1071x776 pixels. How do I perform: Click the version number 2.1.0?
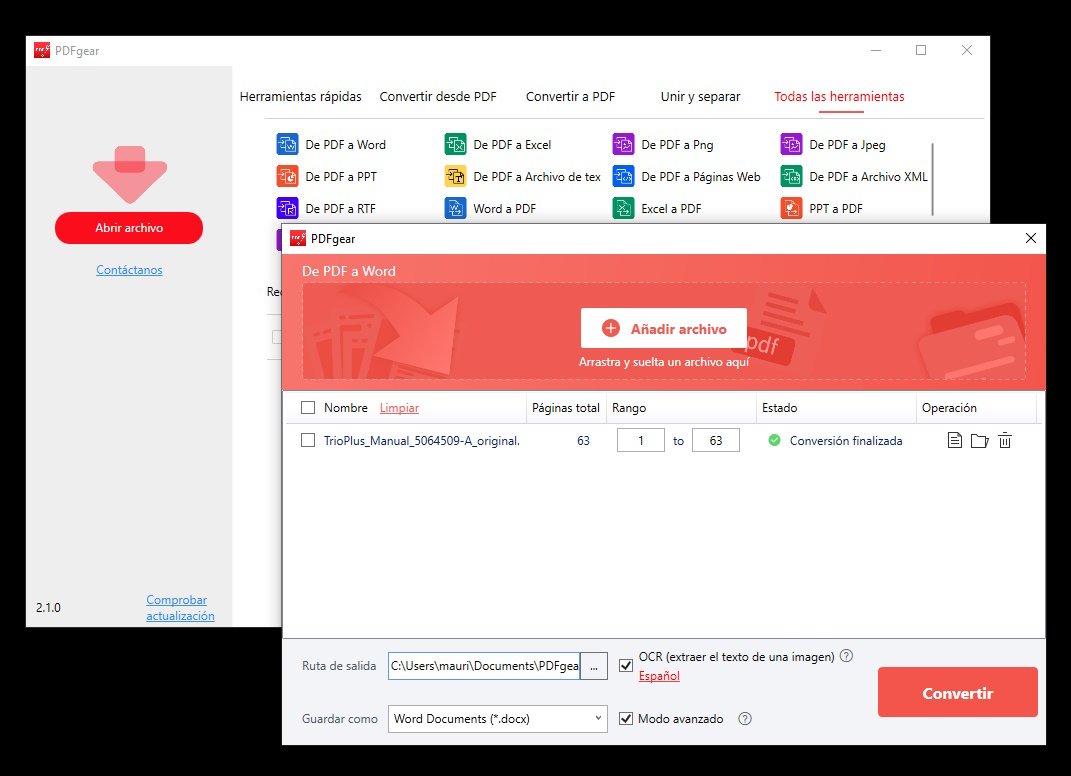[48, 607]
